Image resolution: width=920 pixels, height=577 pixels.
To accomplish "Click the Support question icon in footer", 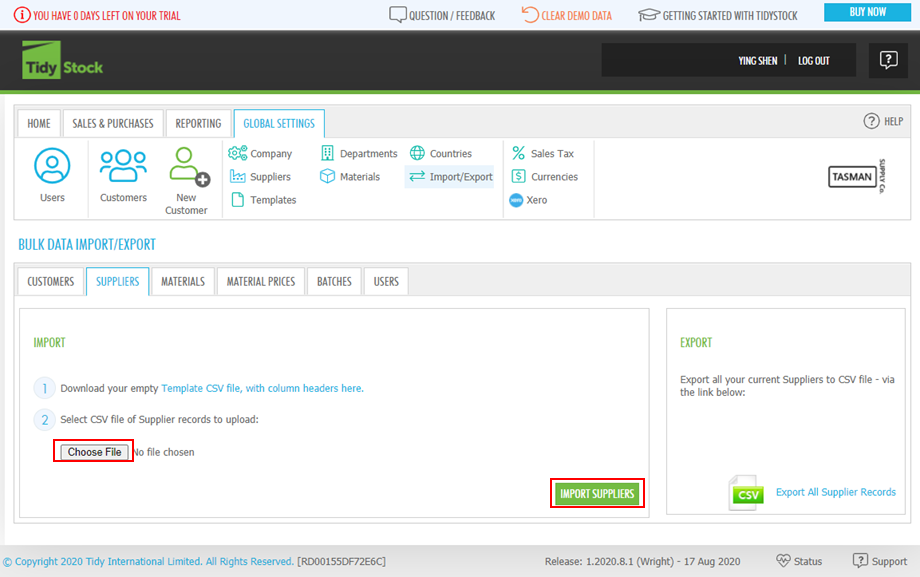I will (860, 561).
